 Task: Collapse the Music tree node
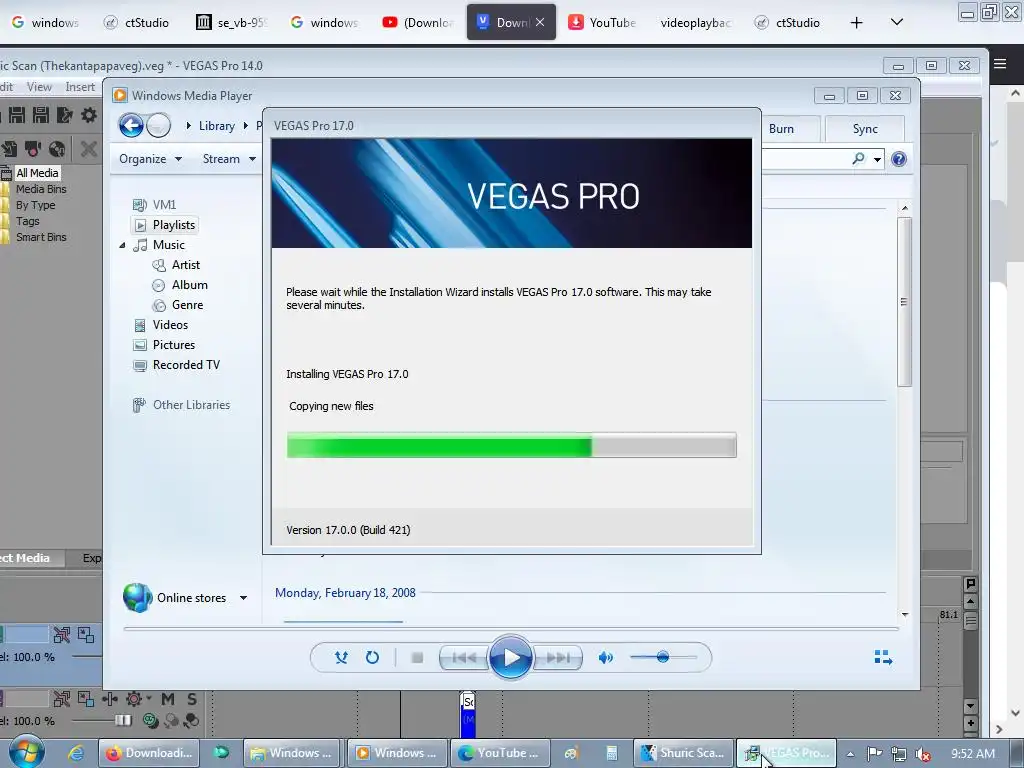[x=122, y=245]
